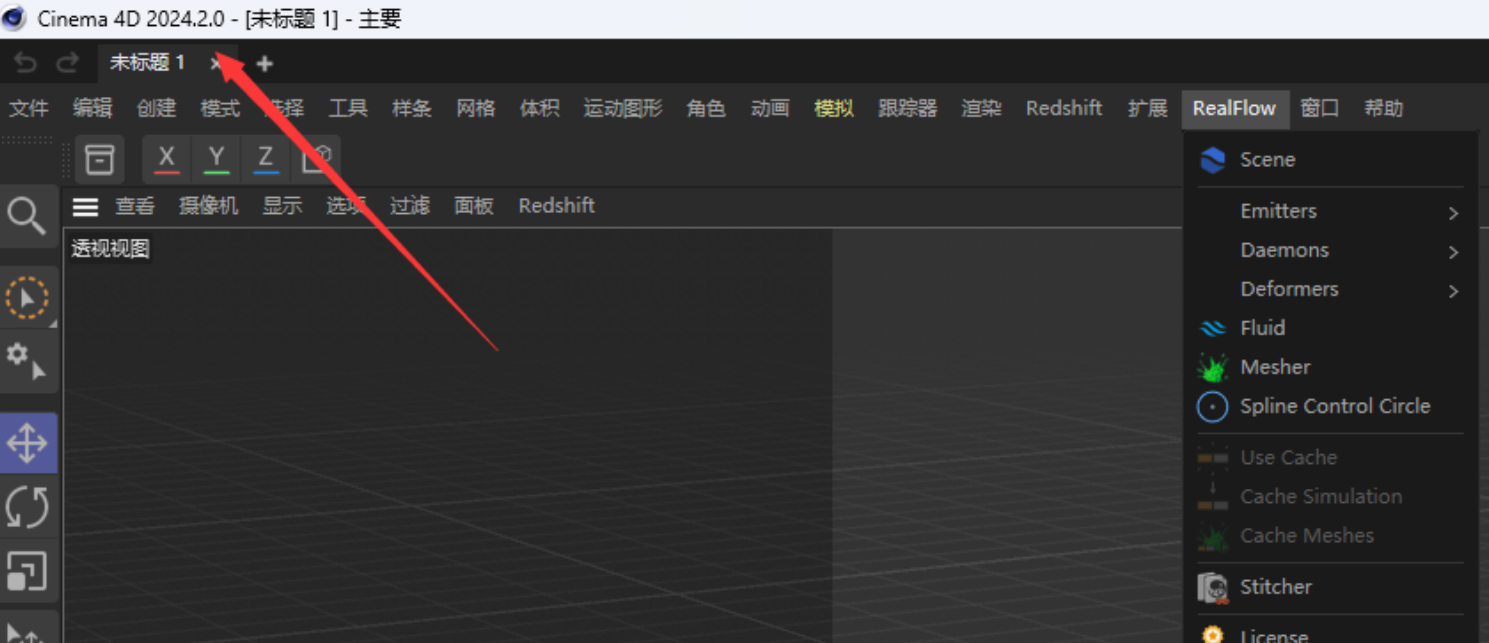Open viewport Redshift menu
The height and width of the screenshot is (643, 1489).
(557, 206)
